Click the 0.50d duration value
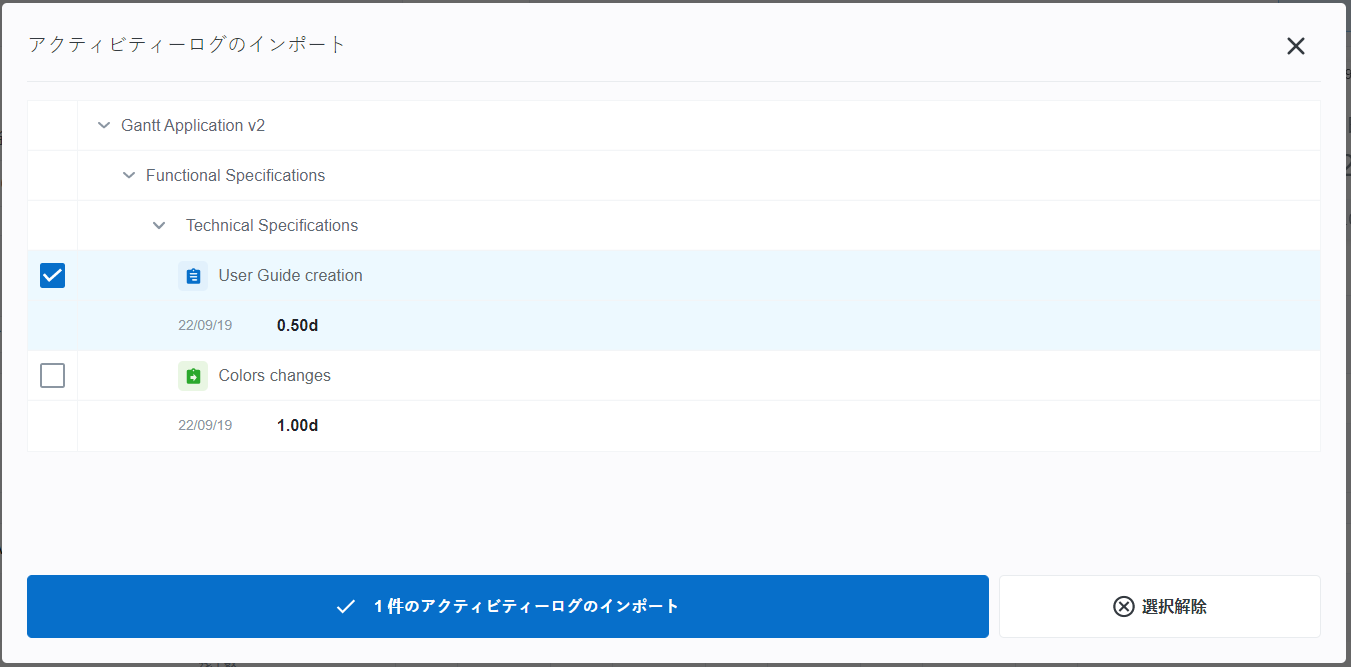1351x667 pixels. [x=297, y=326]
